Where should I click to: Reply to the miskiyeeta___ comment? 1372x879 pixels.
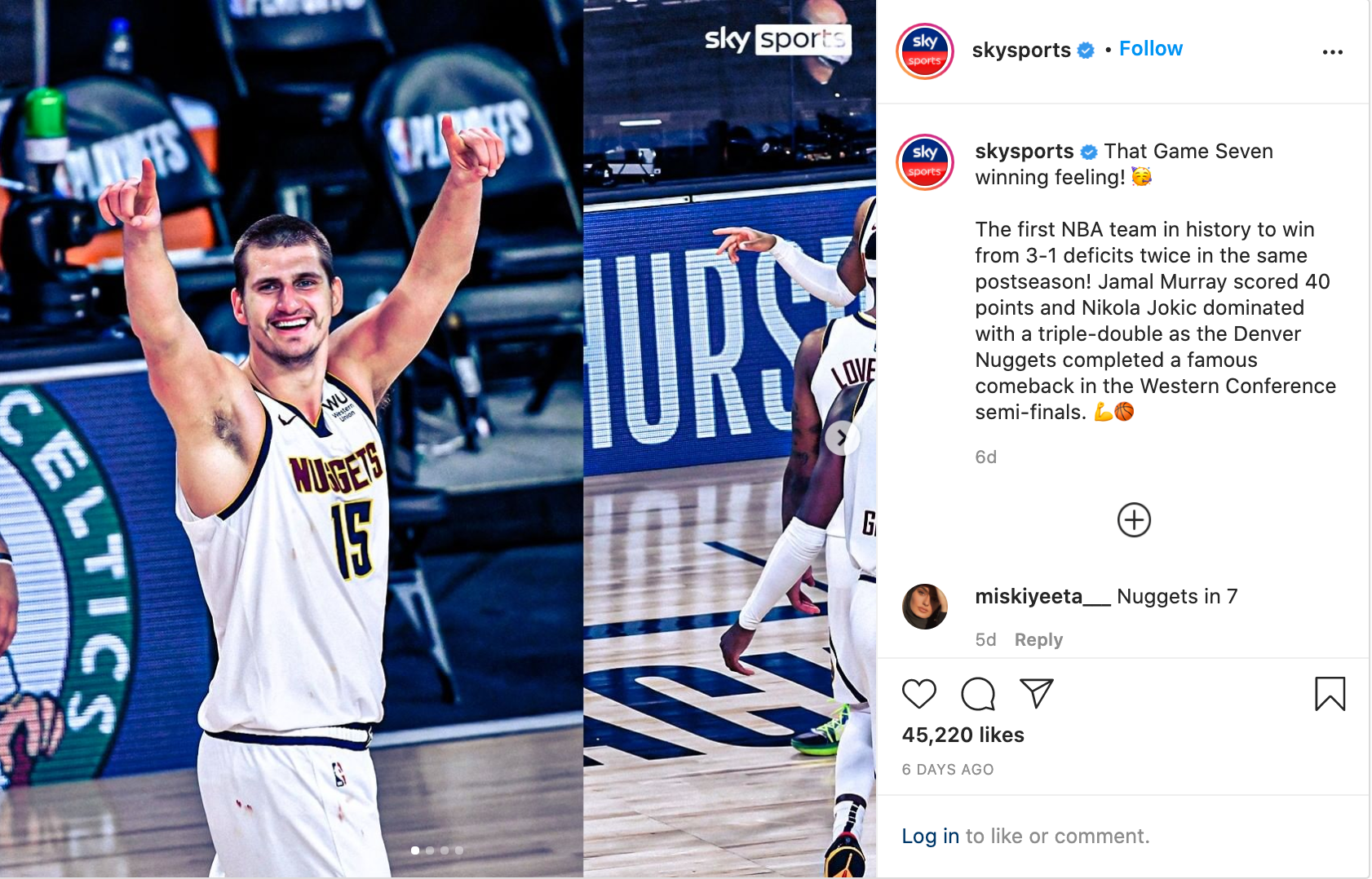tap(1038, 640)
